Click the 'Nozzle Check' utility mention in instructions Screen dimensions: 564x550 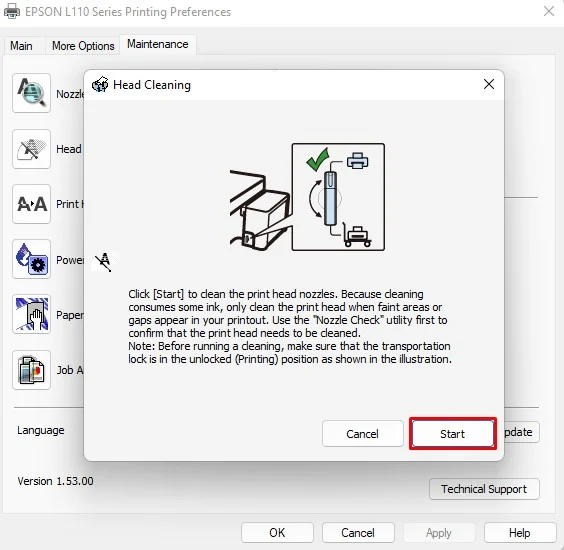[x=348, y=320]
